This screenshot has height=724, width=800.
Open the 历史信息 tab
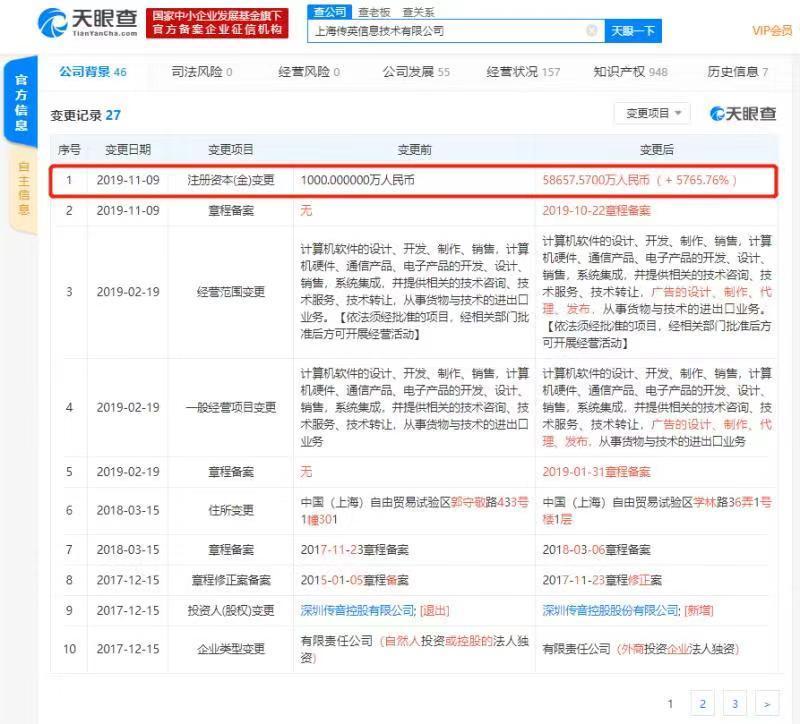tap(737, 72)
